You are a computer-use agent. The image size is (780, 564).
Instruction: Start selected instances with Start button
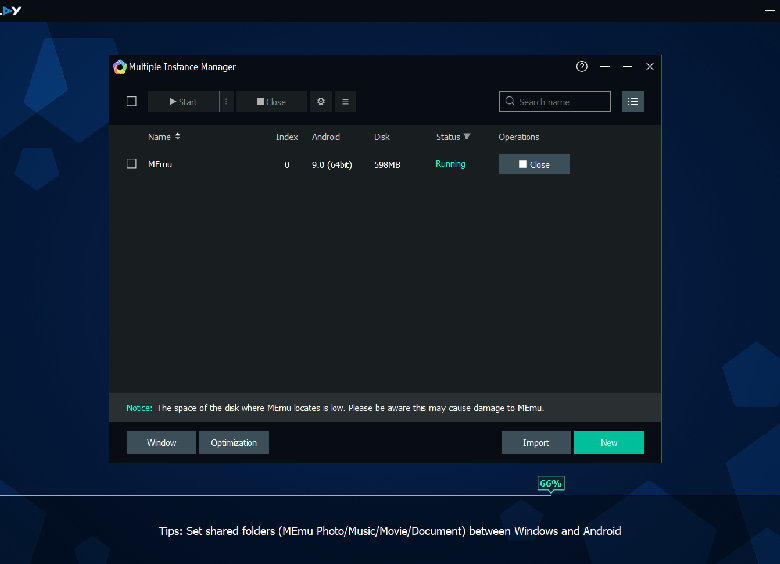[183, 101]
